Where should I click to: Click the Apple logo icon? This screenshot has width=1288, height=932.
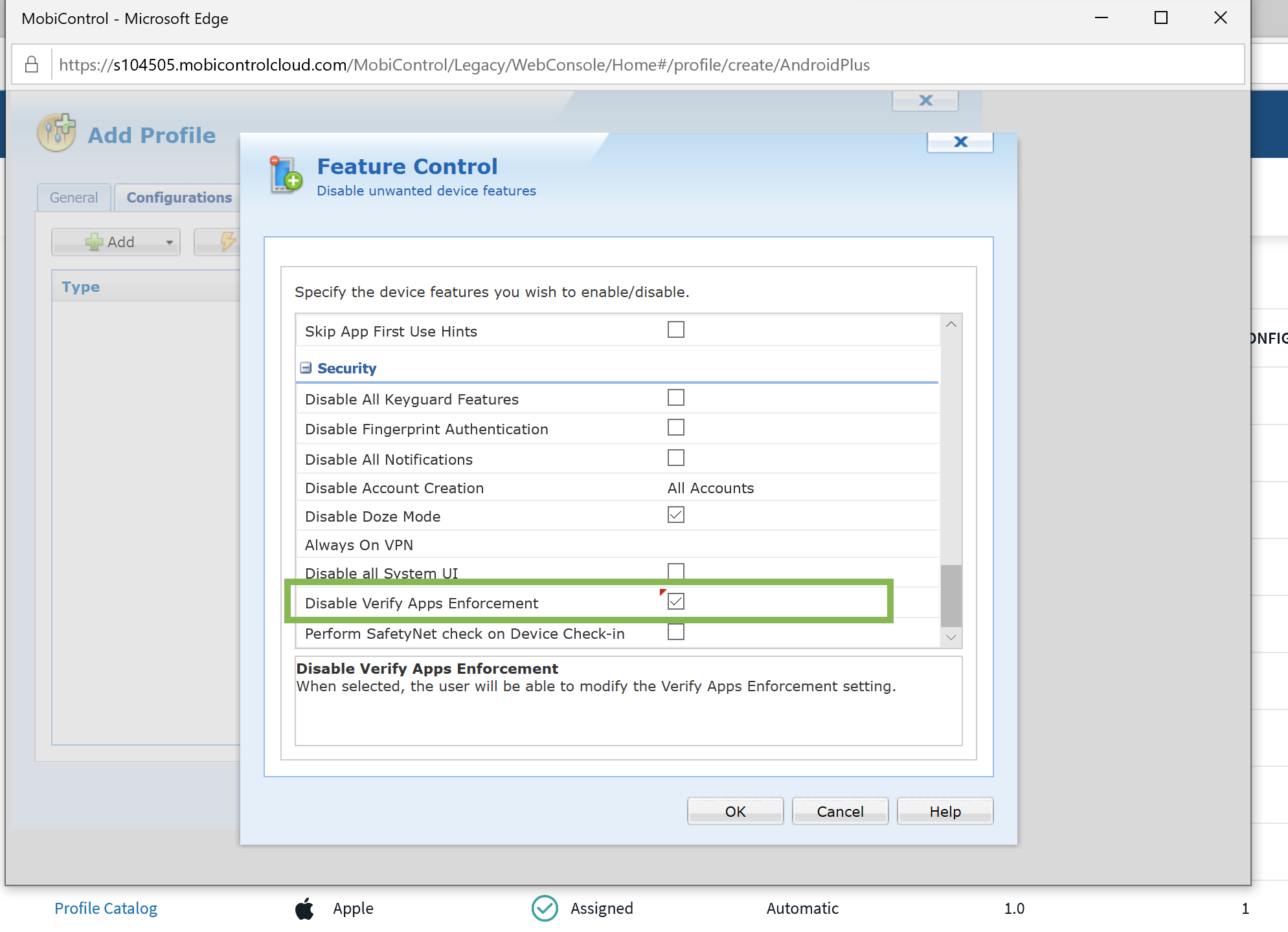[304, 908]
